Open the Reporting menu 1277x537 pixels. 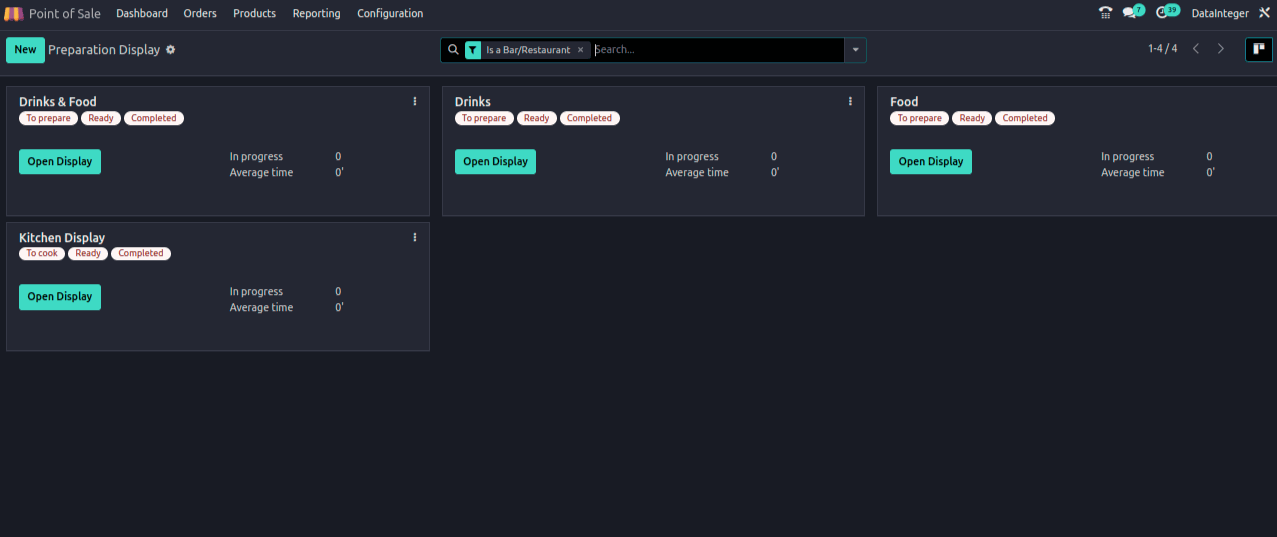[x=316, y=13]
